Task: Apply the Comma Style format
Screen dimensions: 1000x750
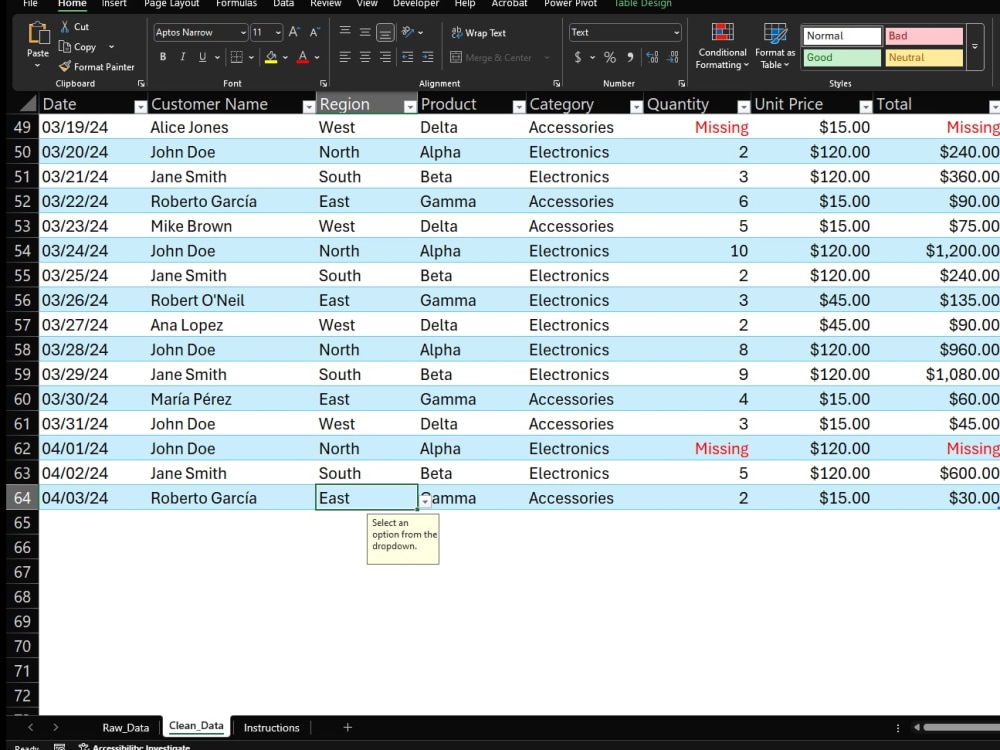Action: point(630,57)
